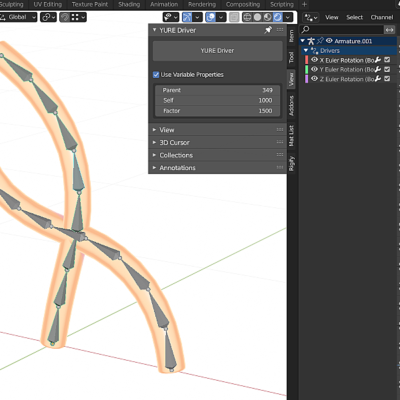Open gizmo options dropdown arrow

point(198,17)
